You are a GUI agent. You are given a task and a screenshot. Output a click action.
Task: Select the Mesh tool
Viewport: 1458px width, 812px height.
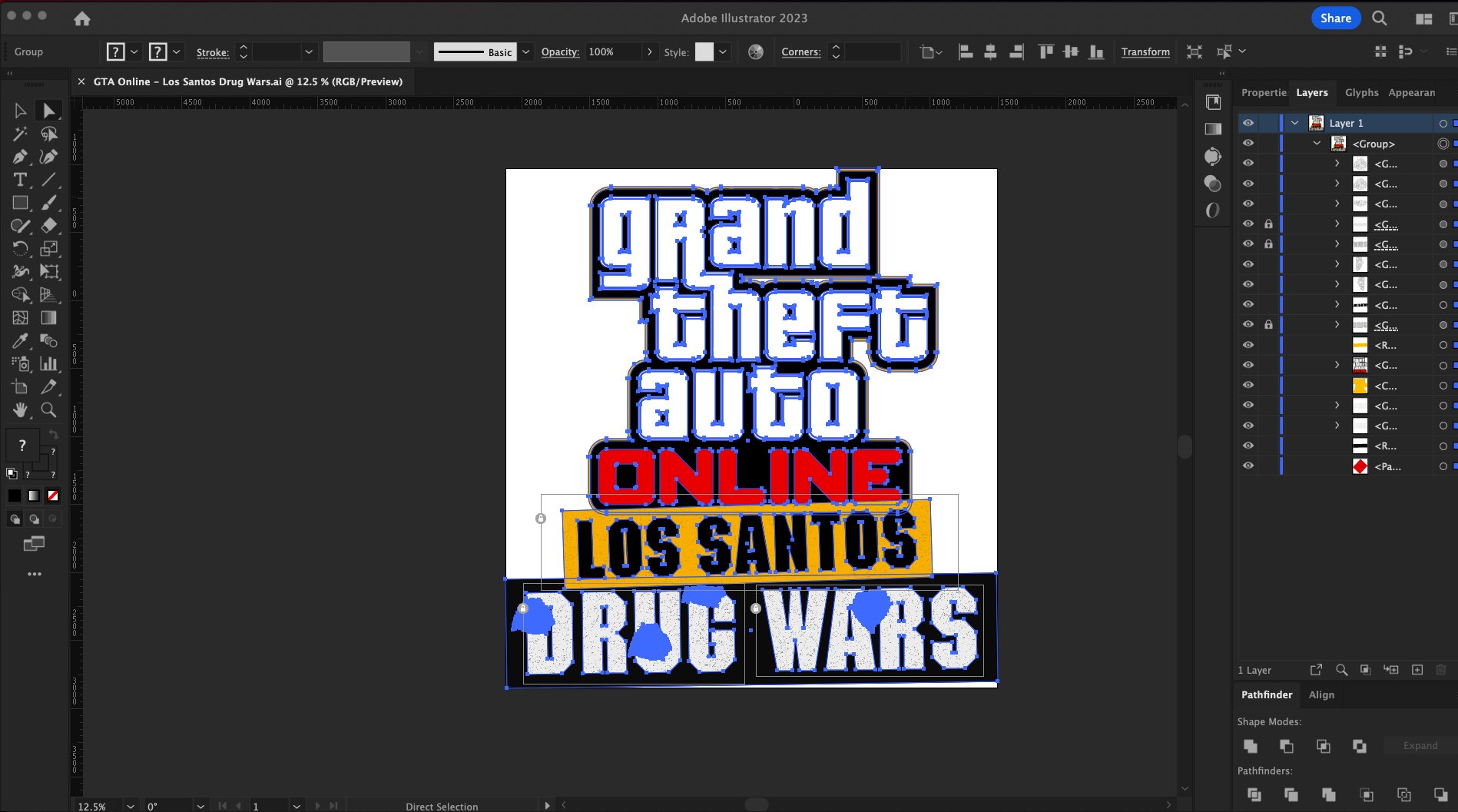[x=20, y=318]
